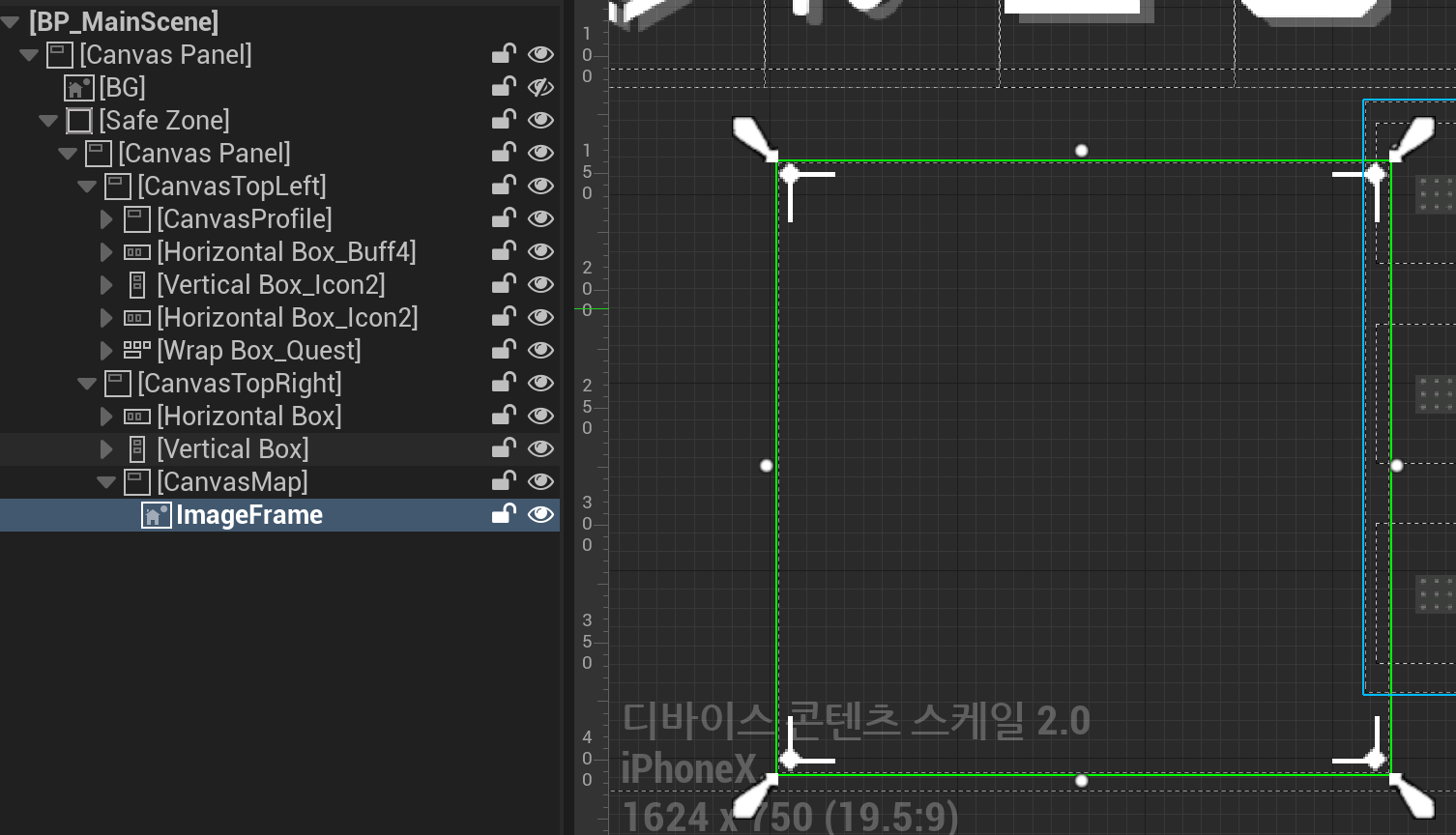Collapse the CanvasMap node
This screenshot has width=1456, height=835.
106,482
